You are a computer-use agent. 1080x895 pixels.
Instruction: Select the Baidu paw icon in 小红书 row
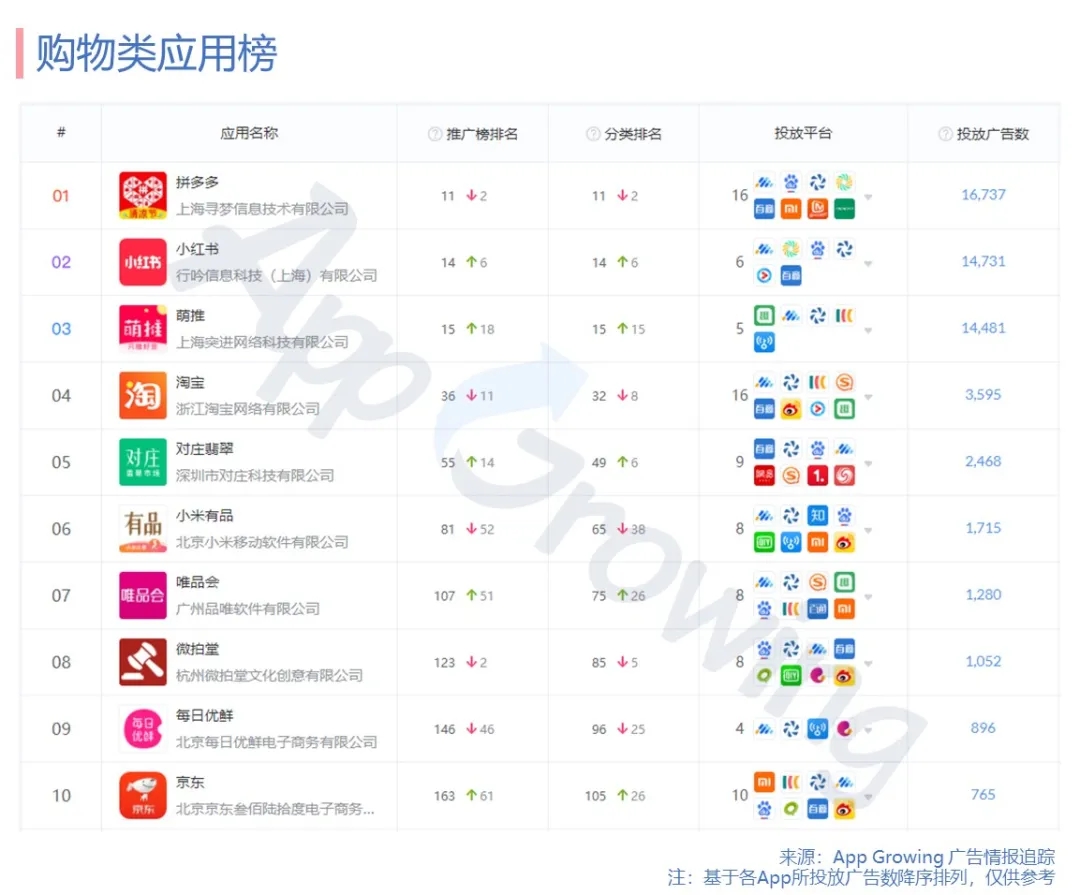pyautogui.click(x=818, y=249)
